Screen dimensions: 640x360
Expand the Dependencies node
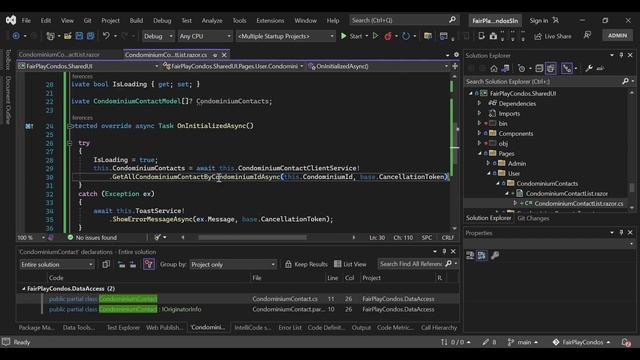tap(480, 103)
